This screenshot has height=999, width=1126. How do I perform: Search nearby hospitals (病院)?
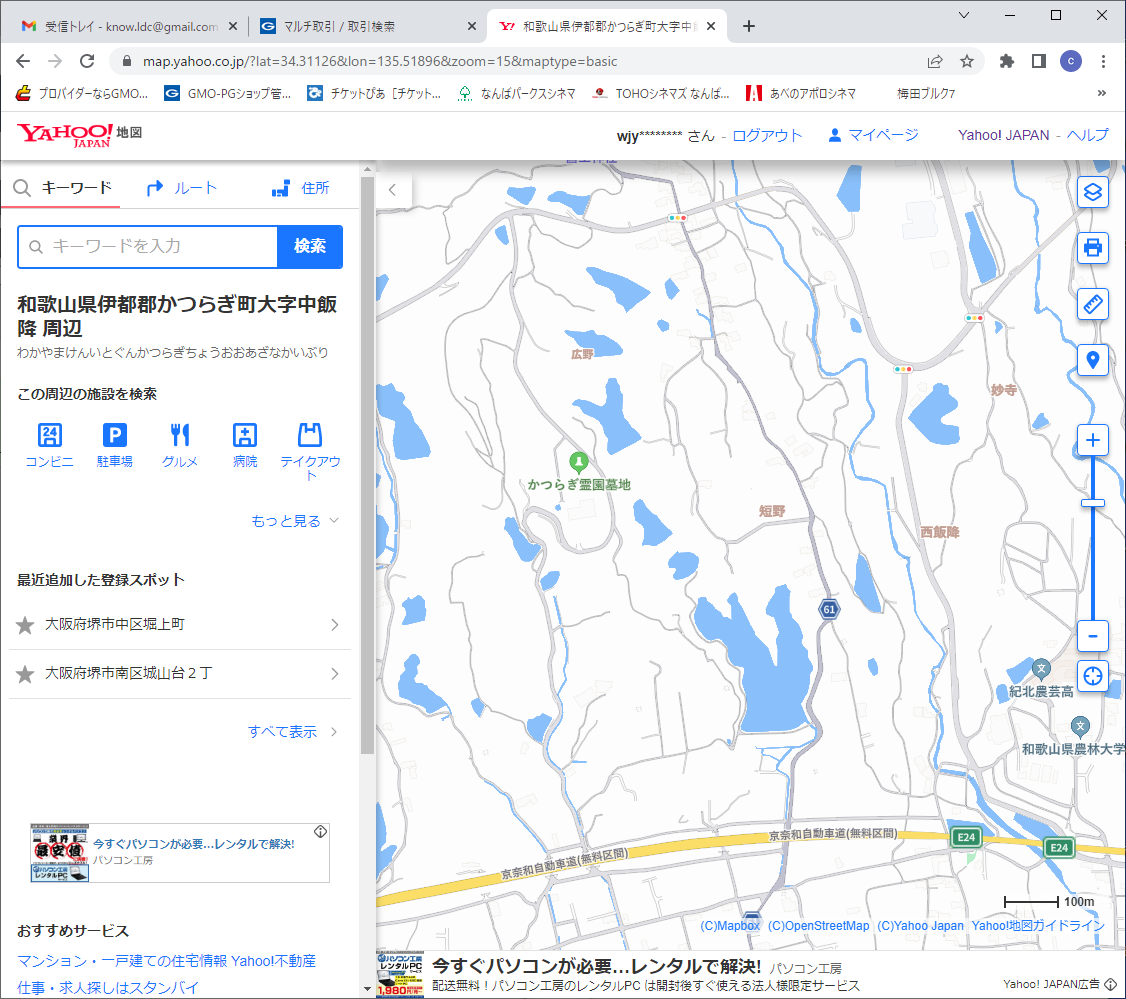tap(245, 445)
